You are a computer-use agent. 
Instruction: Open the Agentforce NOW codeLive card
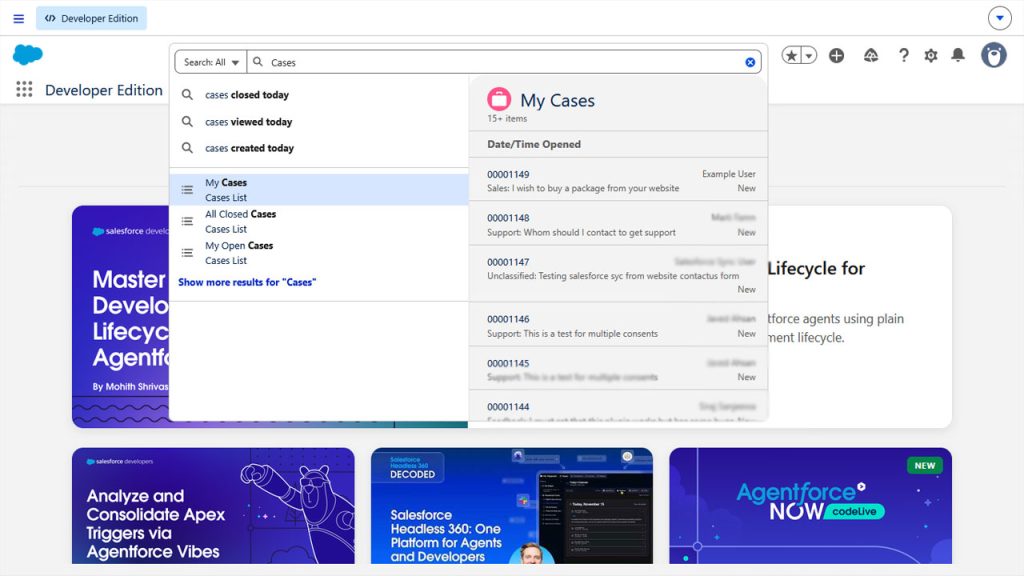coord(810,505)
